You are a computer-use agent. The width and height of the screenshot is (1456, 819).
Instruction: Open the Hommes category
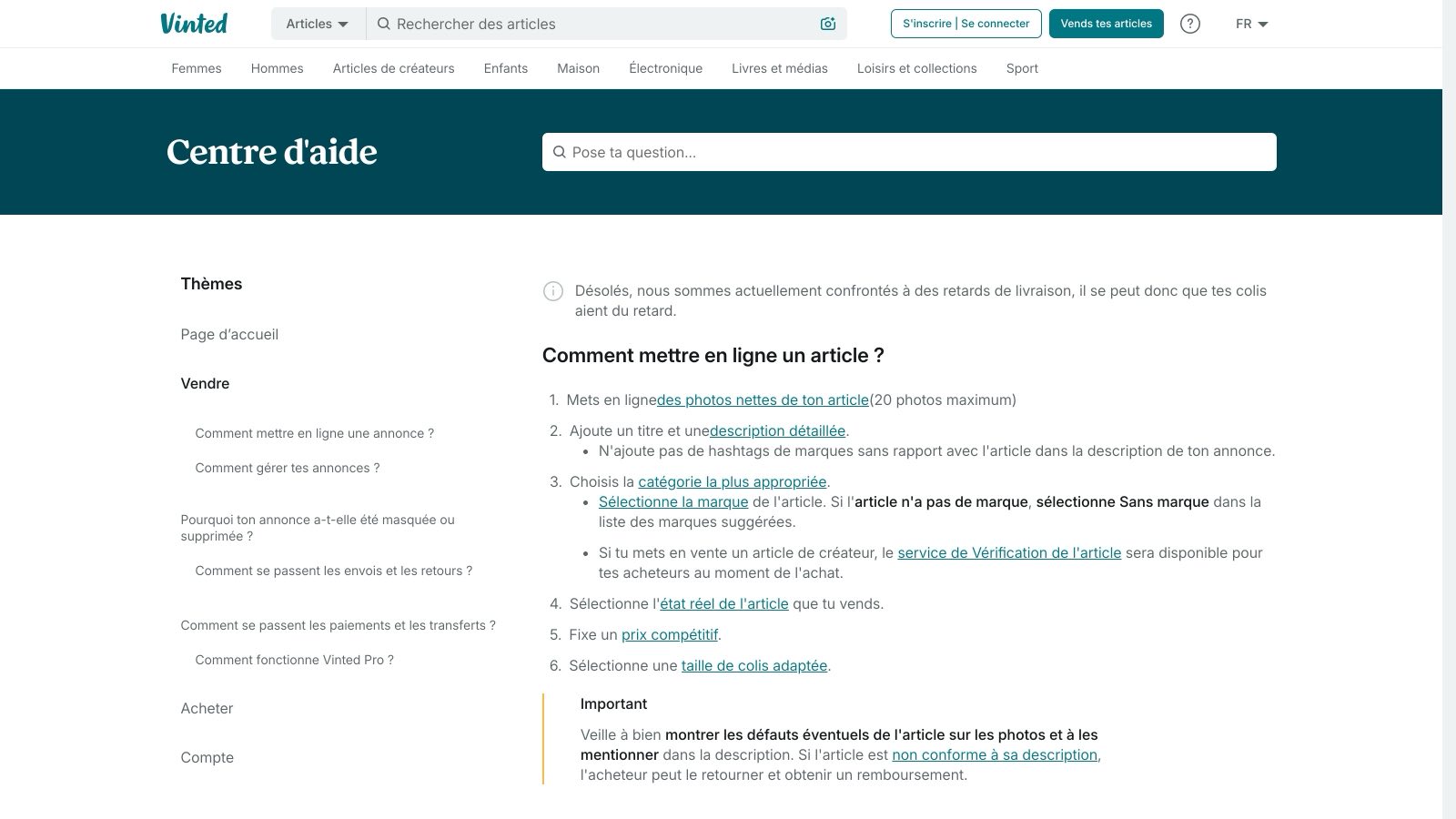(278, 68)
